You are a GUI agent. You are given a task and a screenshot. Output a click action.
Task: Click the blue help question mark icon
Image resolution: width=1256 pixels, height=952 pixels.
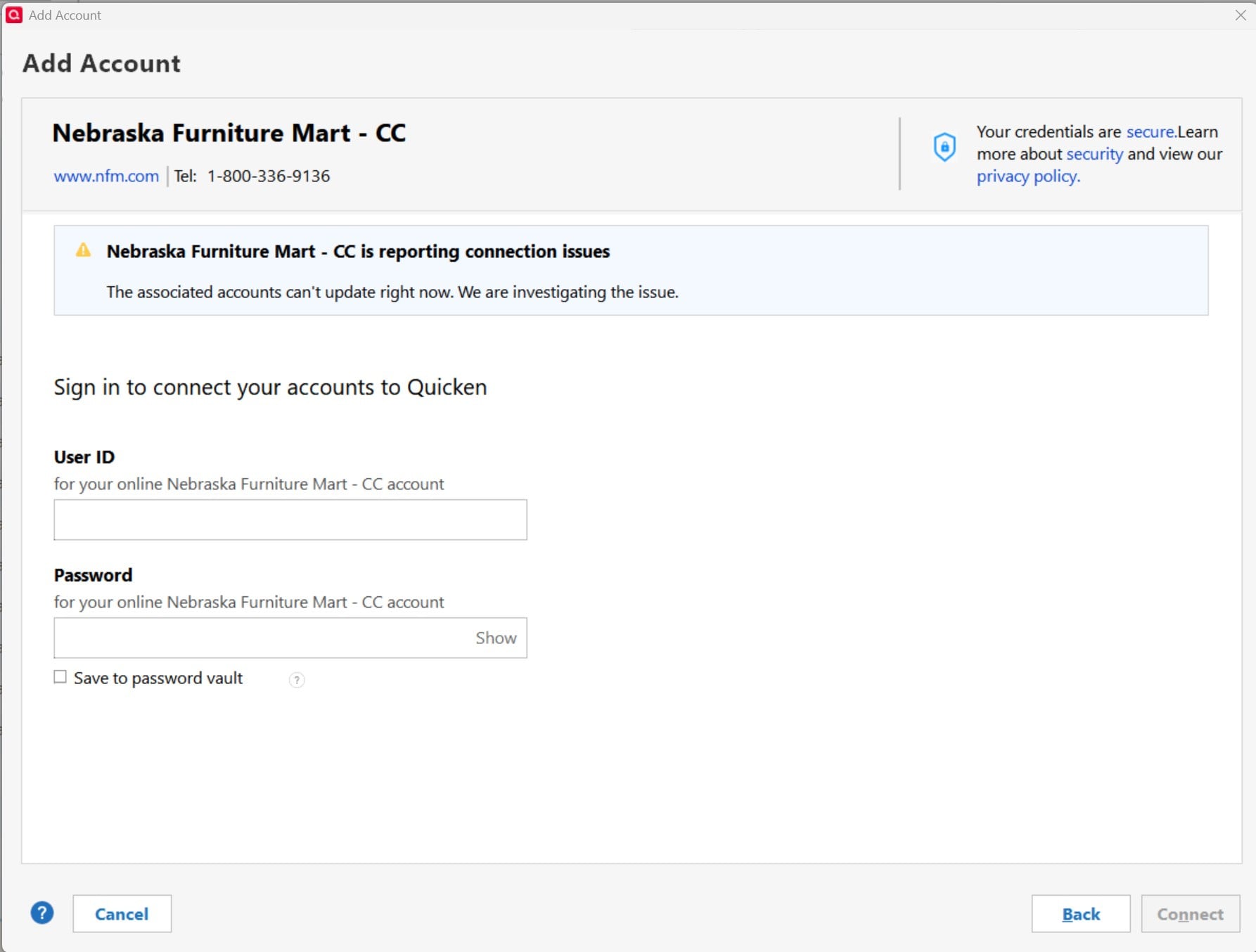coord(42,913)
